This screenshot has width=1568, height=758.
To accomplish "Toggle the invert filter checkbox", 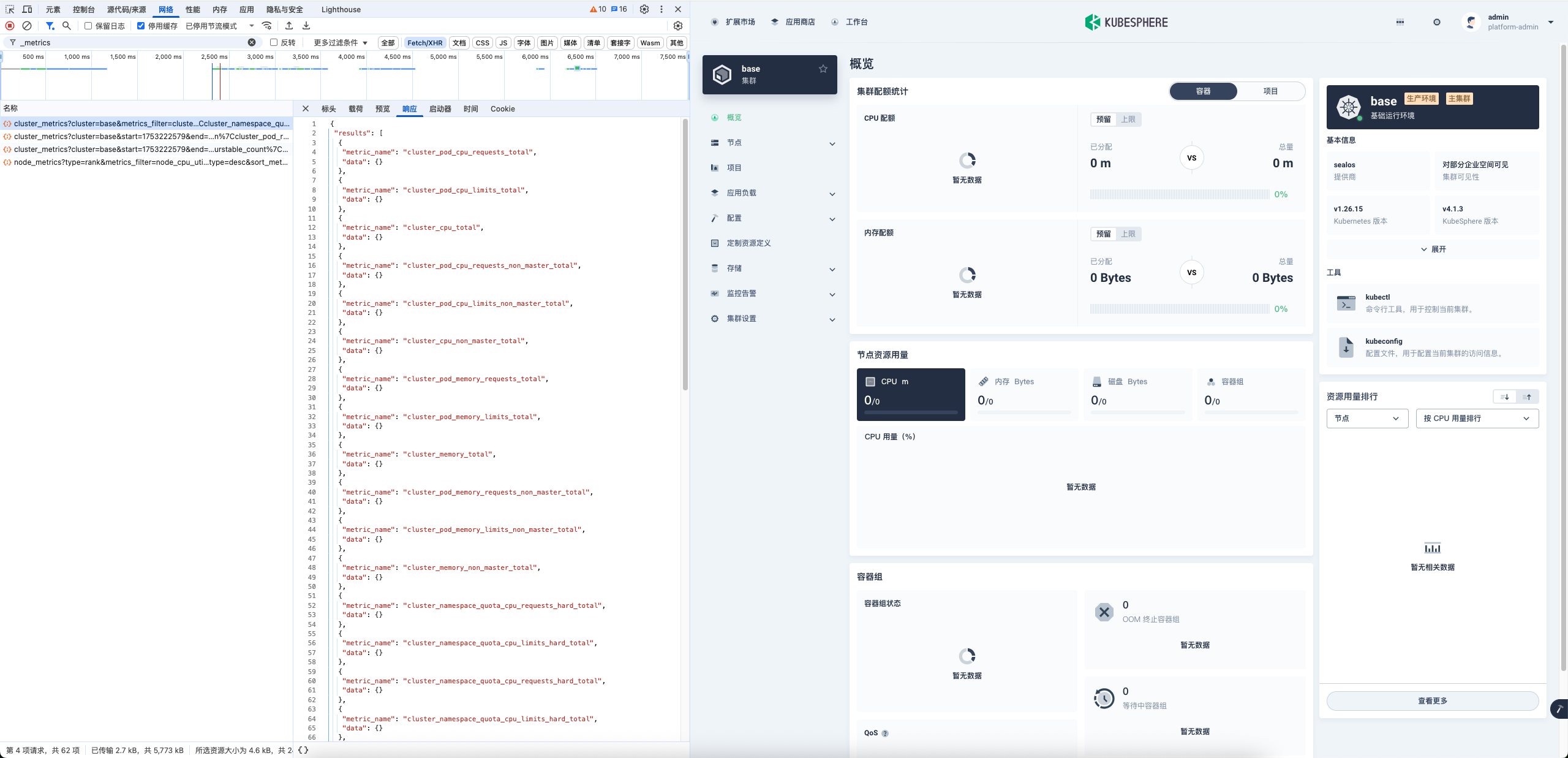I will click(274, 42).
